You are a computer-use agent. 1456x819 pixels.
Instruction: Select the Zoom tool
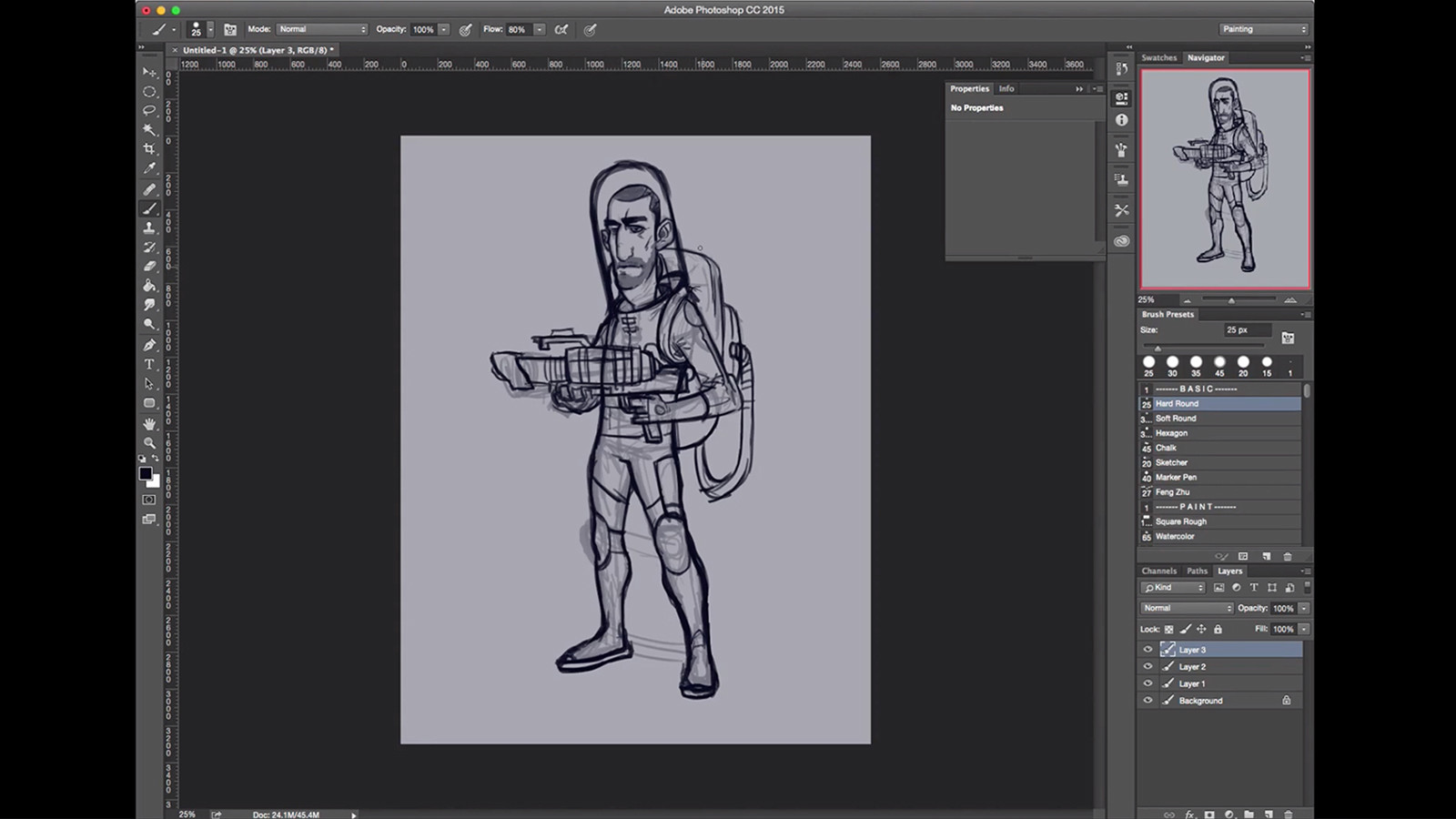(150, 440)
